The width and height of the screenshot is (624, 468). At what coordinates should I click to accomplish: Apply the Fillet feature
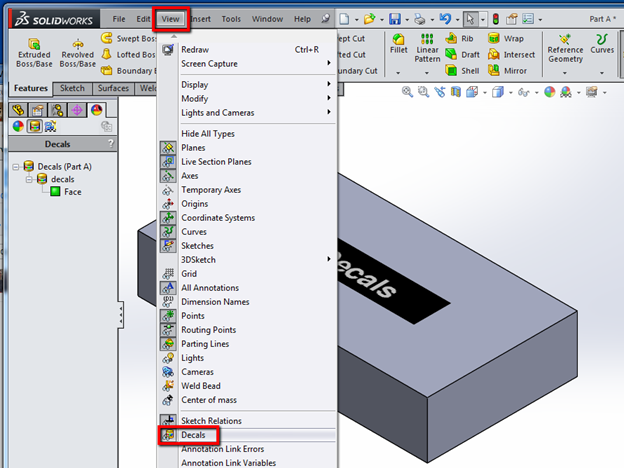(x=398, y=44)
